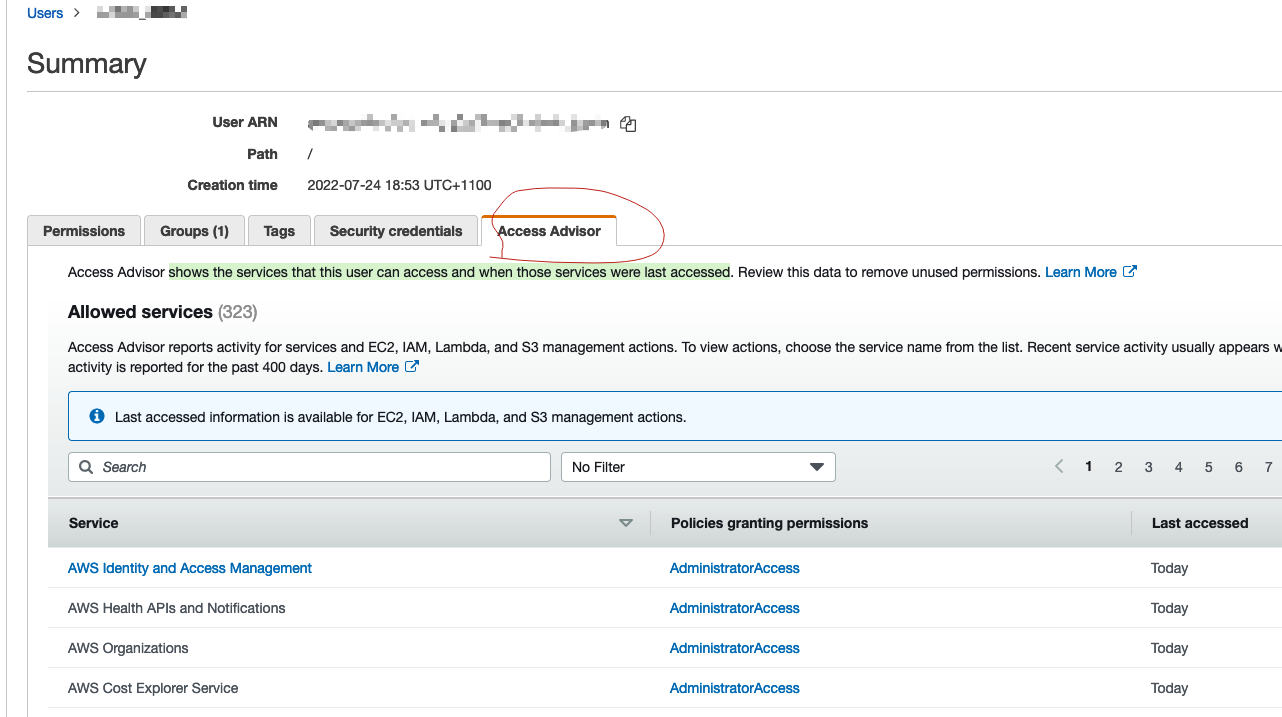Expand the filter selection combo box arrow

818,467
